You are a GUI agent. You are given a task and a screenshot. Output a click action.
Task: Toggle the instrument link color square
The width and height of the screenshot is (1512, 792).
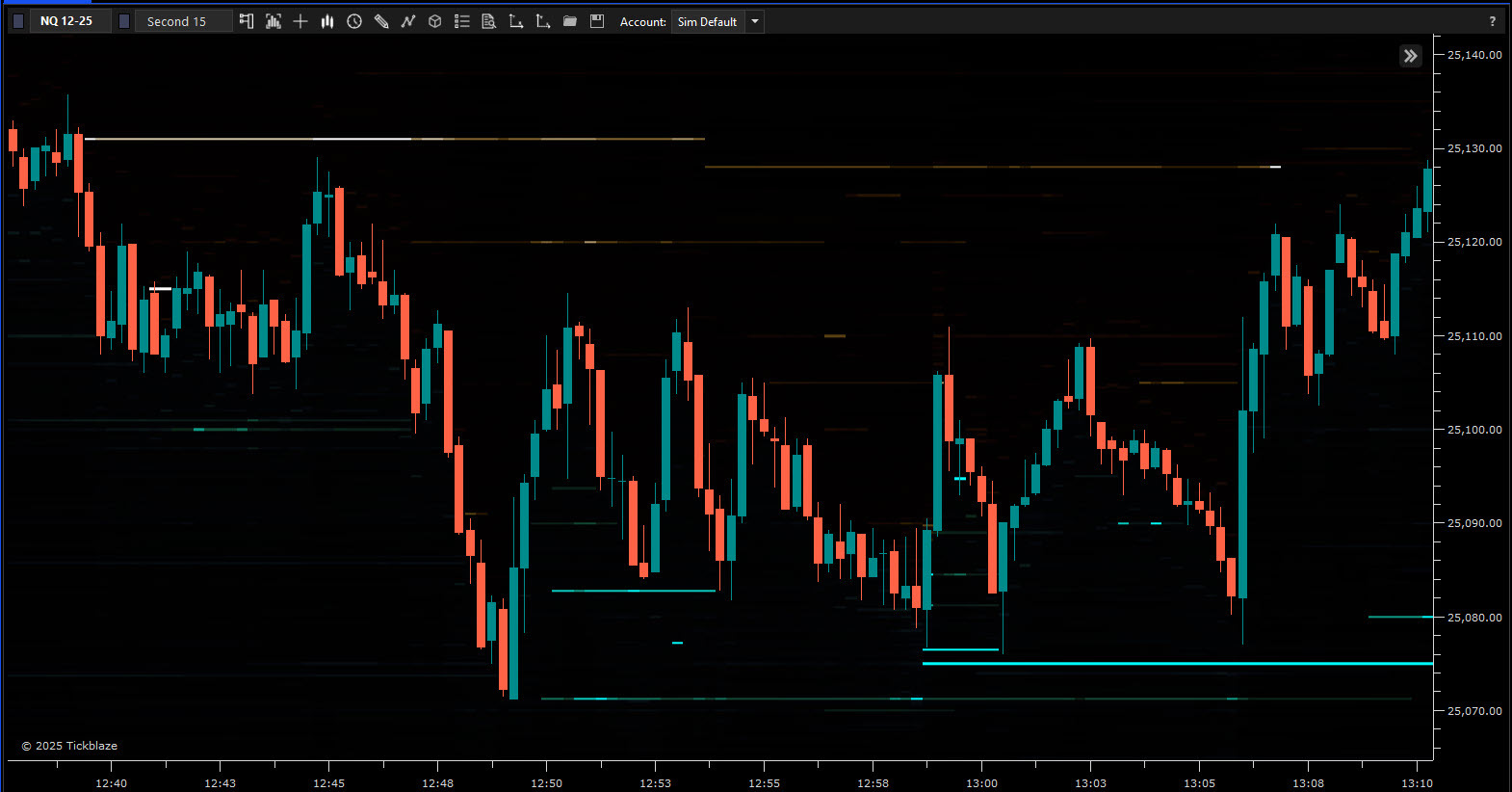[x=18, y=21]
